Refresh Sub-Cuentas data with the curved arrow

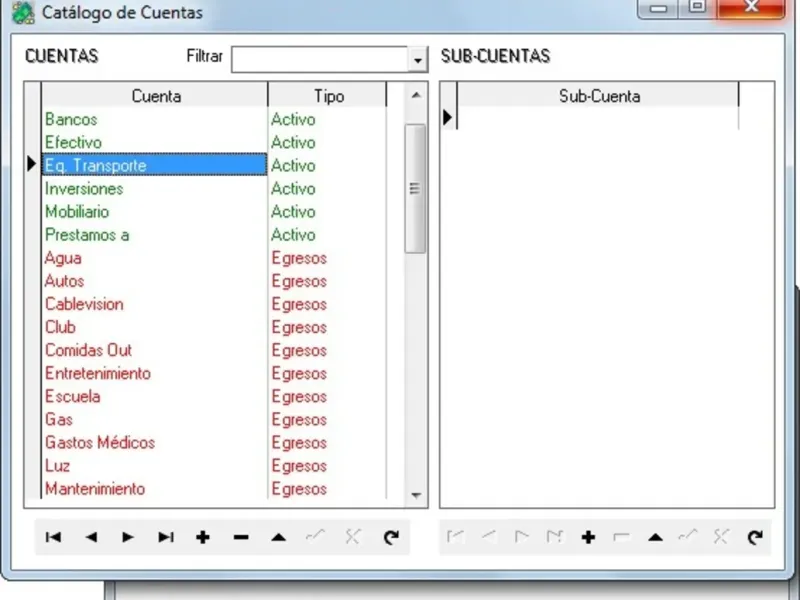point(755,537)
